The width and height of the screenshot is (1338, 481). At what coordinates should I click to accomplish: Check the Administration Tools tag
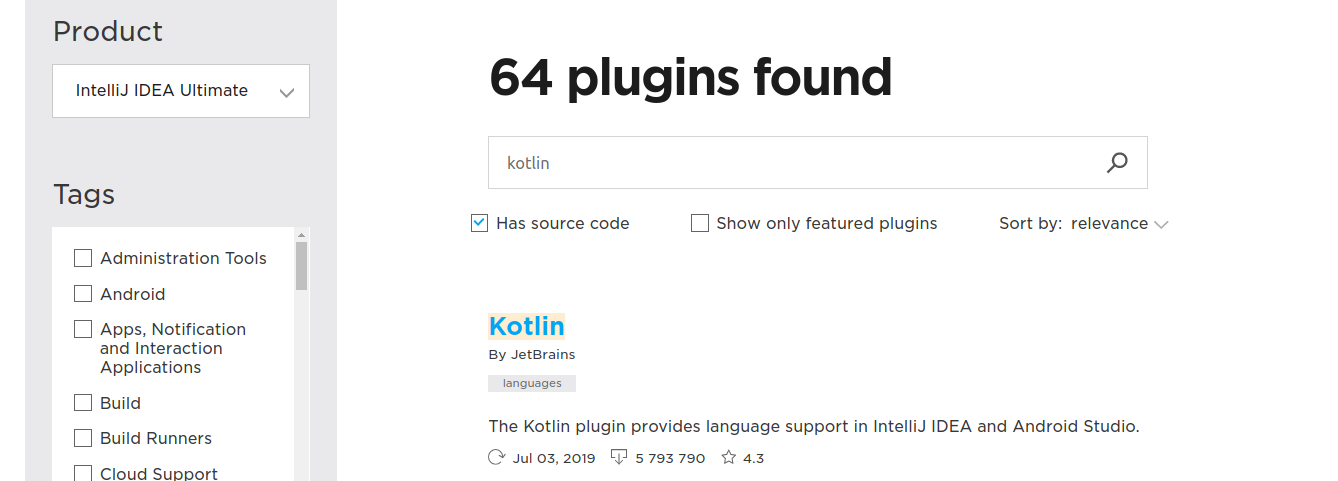pos(83,258)
